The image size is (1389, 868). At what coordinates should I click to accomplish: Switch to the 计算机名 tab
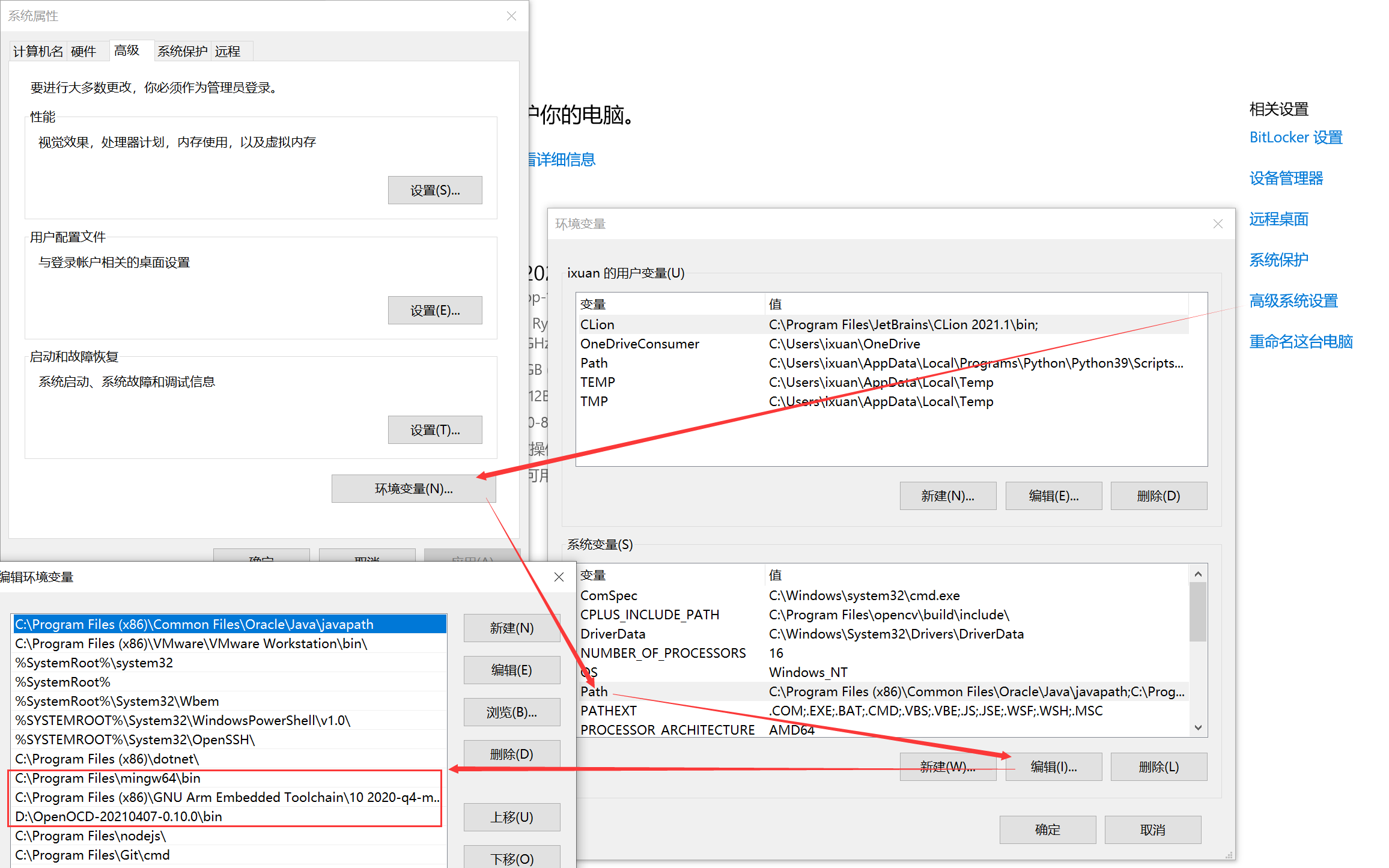point(38,51)
